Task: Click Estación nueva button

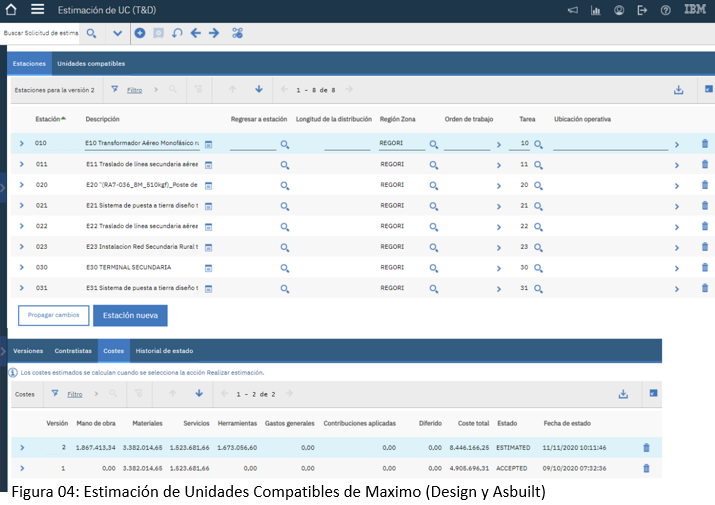Action: [x=130, y=315]
